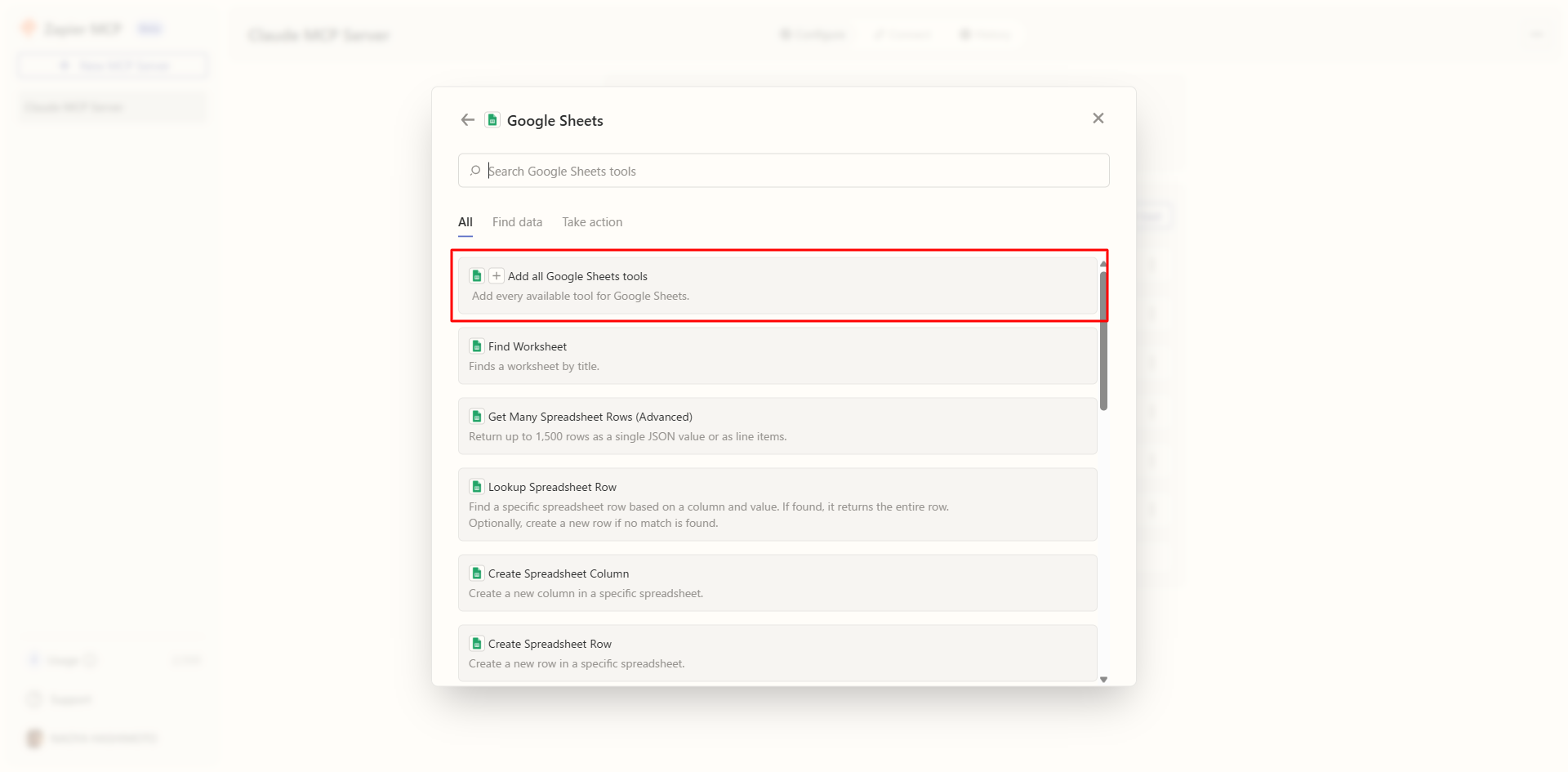Screen dimensions: 1568x772
Task: Switch to the Find data tab
Action: point(517,222)
